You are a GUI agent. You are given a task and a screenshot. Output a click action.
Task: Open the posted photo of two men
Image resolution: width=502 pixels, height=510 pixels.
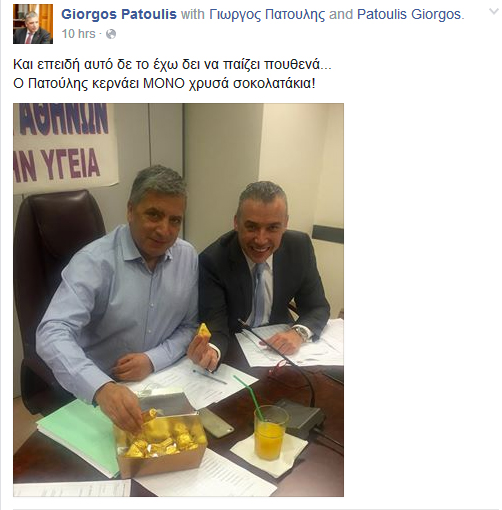coord(178,300)
